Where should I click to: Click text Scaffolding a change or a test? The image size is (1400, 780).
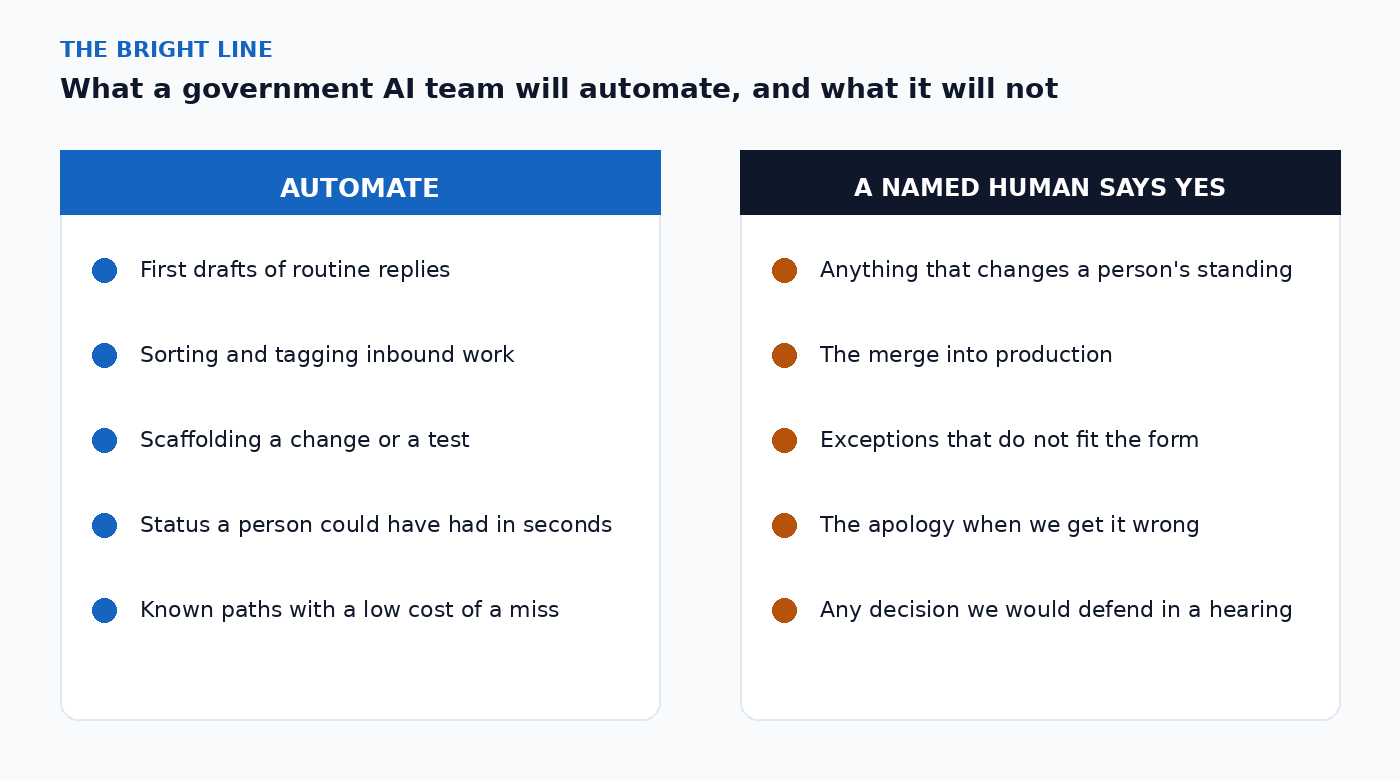(305, 440)
